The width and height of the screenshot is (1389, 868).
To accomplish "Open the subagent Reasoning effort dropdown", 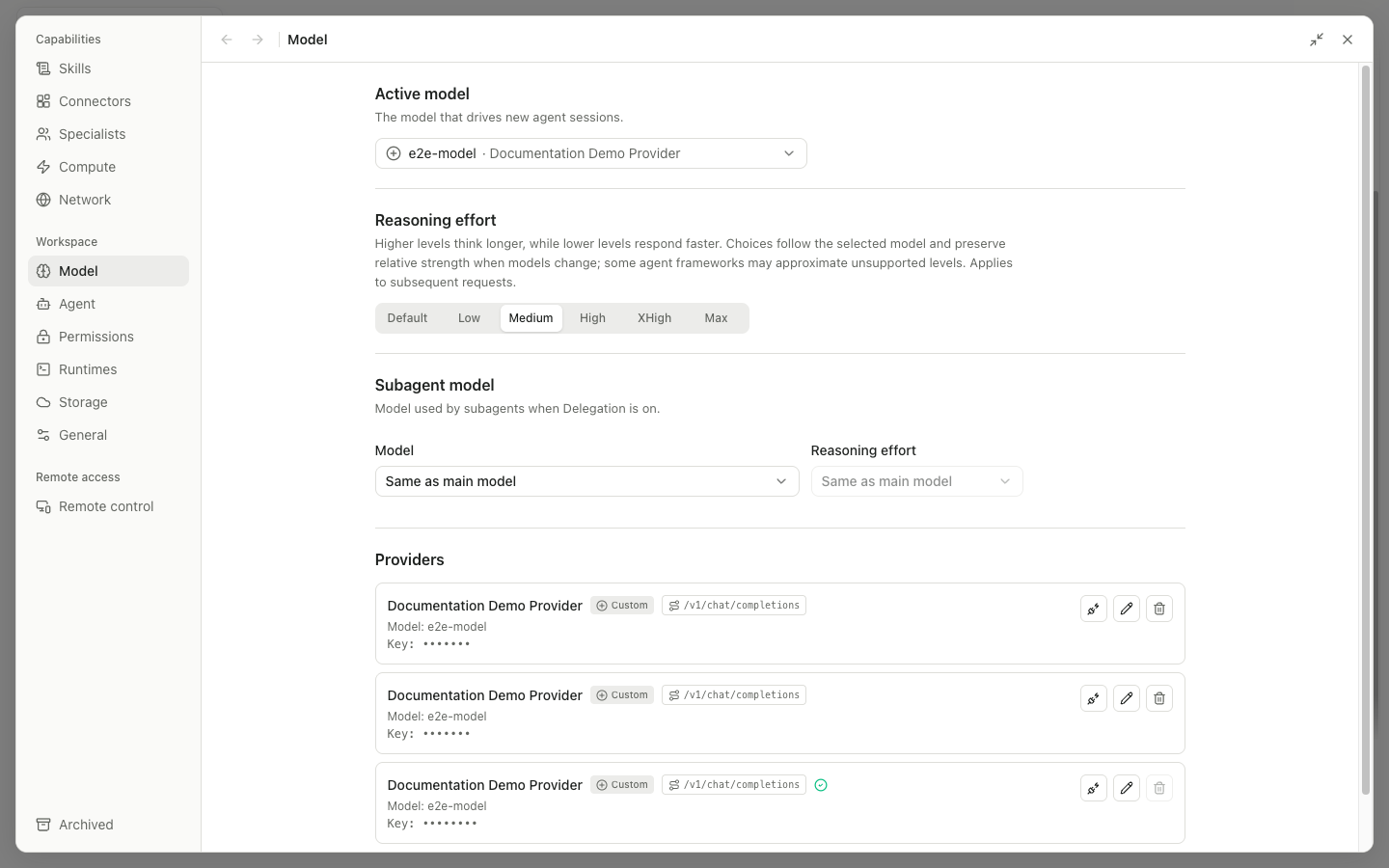I will coord(916,481).
